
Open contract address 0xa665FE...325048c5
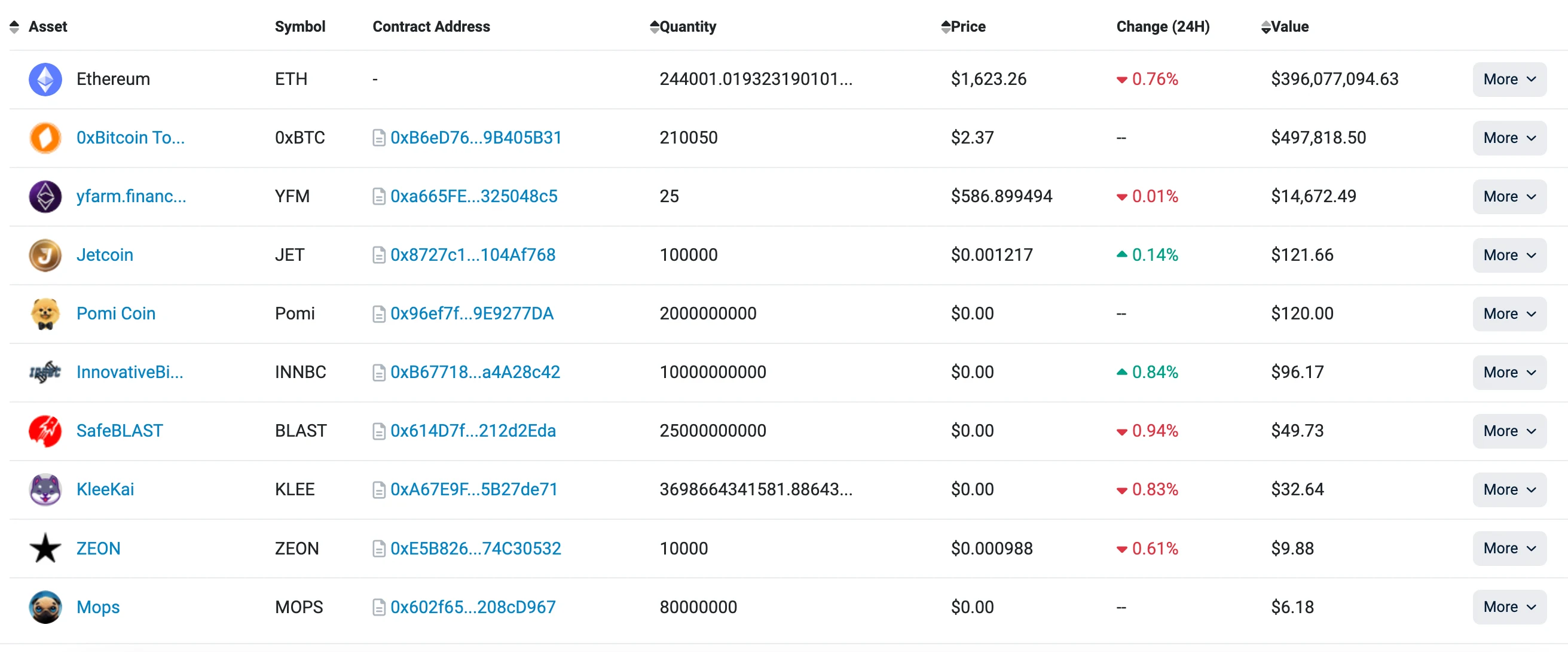[x=473, y=196]
